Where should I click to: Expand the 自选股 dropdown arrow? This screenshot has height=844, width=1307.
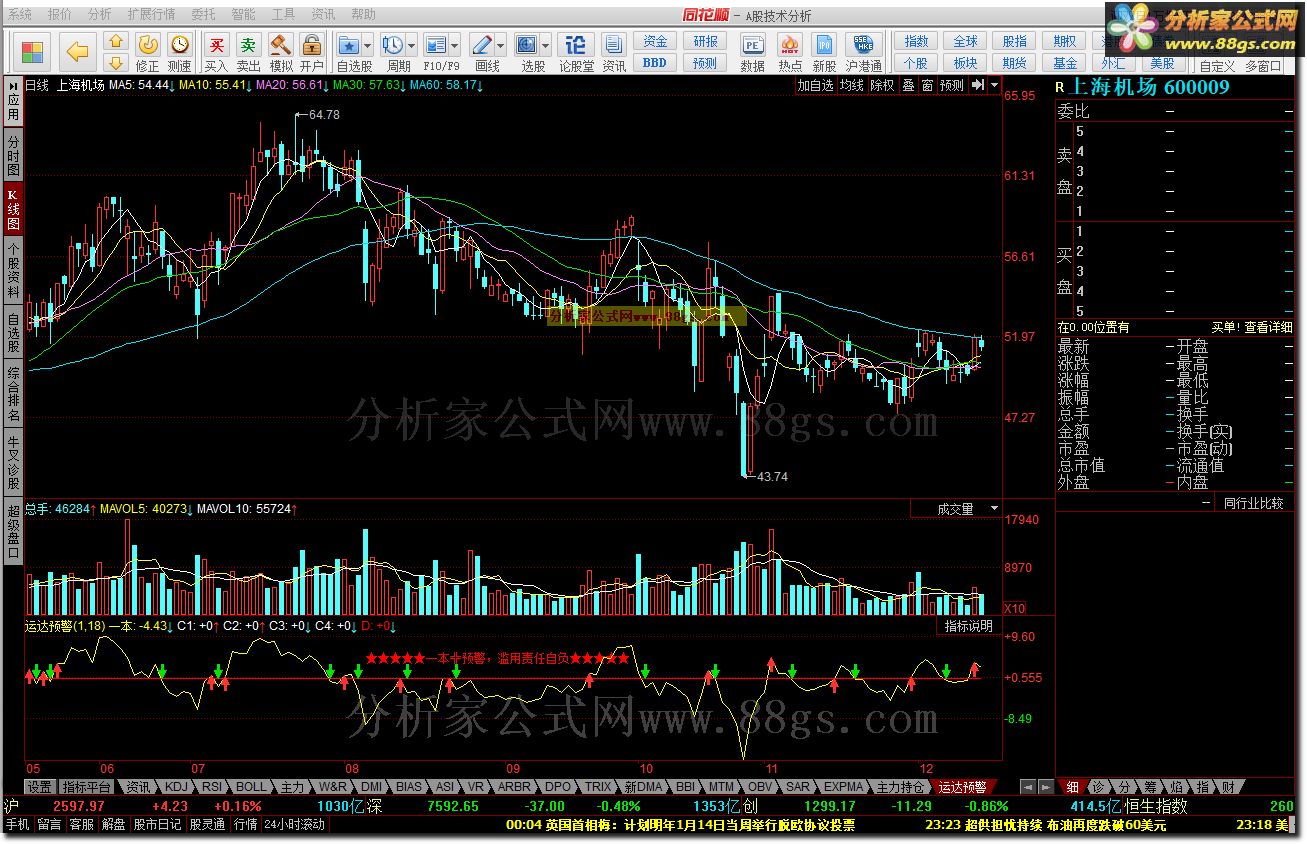(368, 45)
